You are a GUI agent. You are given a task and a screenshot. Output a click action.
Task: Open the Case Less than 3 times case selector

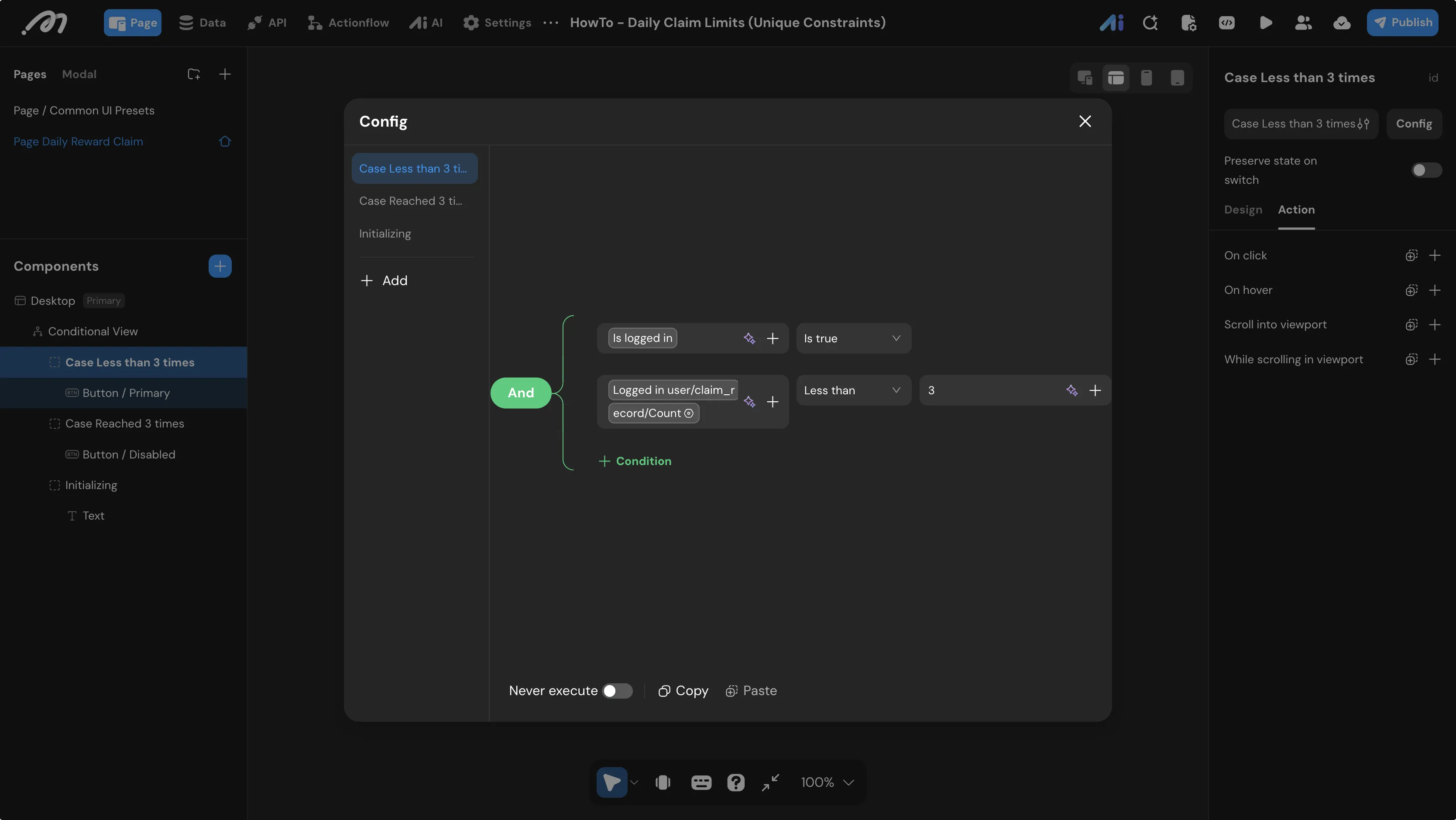click(x=1301, y=124)
